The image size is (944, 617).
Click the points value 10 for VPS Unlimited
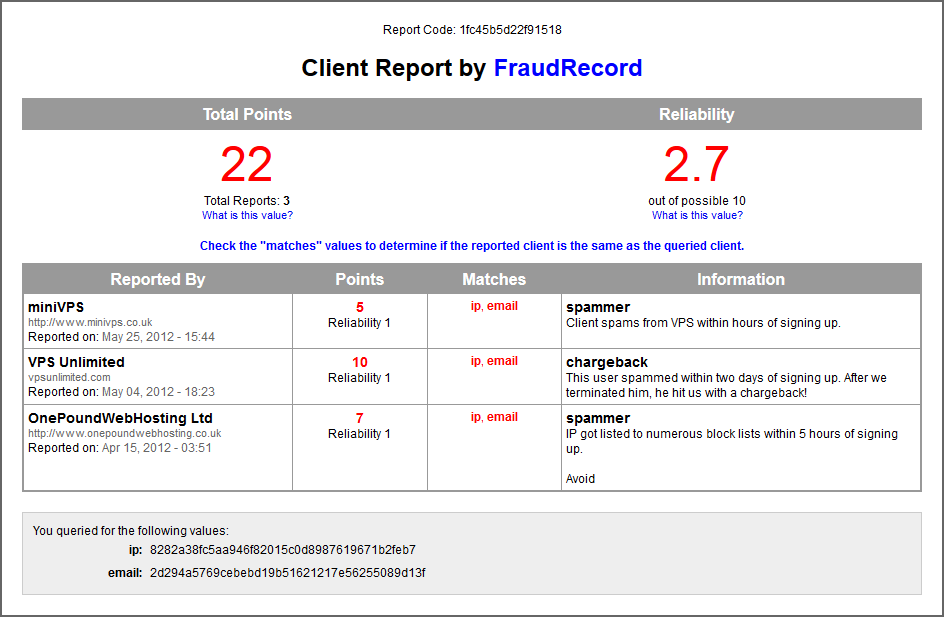(359, 362)
